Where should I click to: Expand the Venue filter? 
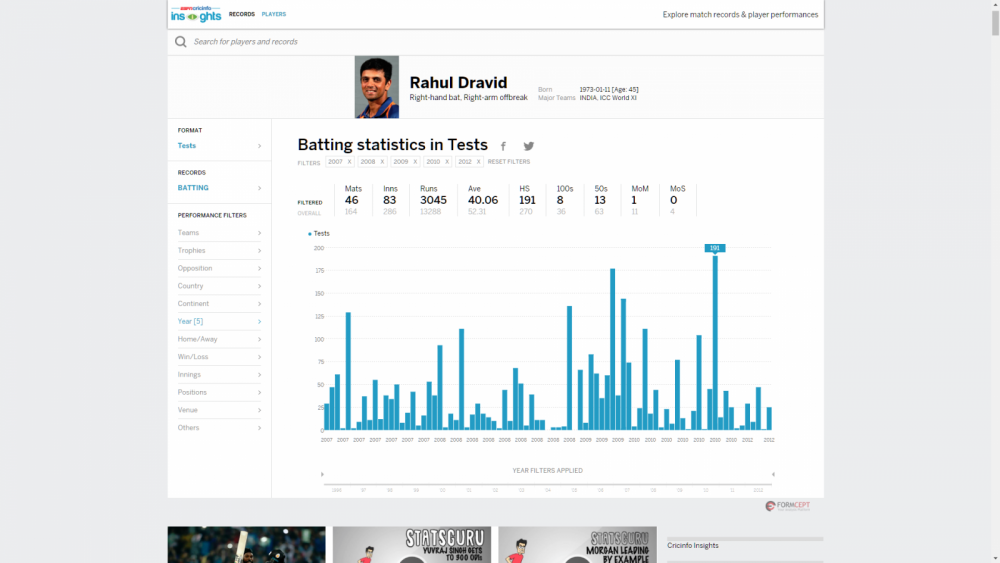click(219, 410)
